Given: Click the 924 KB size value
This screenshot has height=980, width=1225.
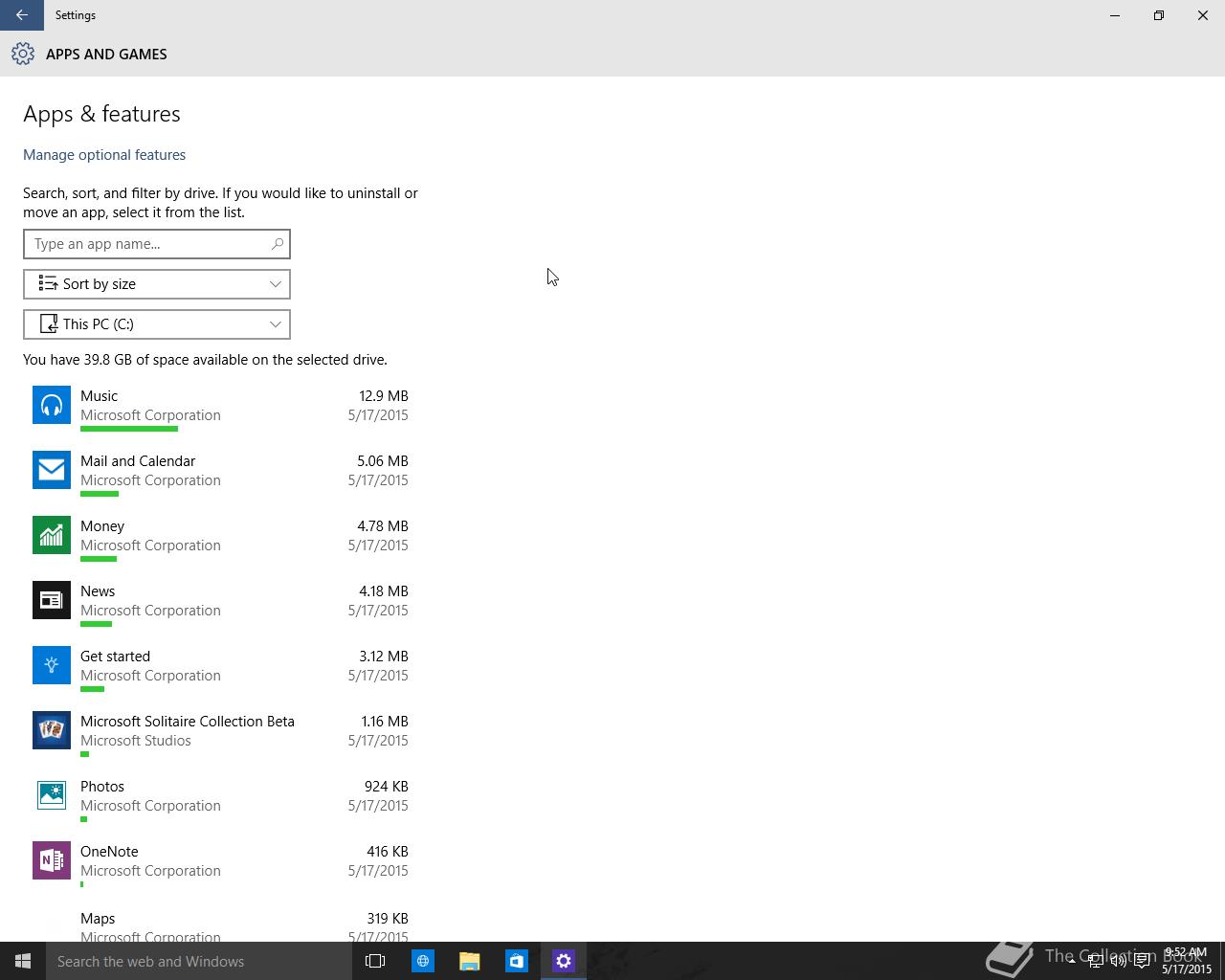Looking at the screenshot, I should click(387, 787).
